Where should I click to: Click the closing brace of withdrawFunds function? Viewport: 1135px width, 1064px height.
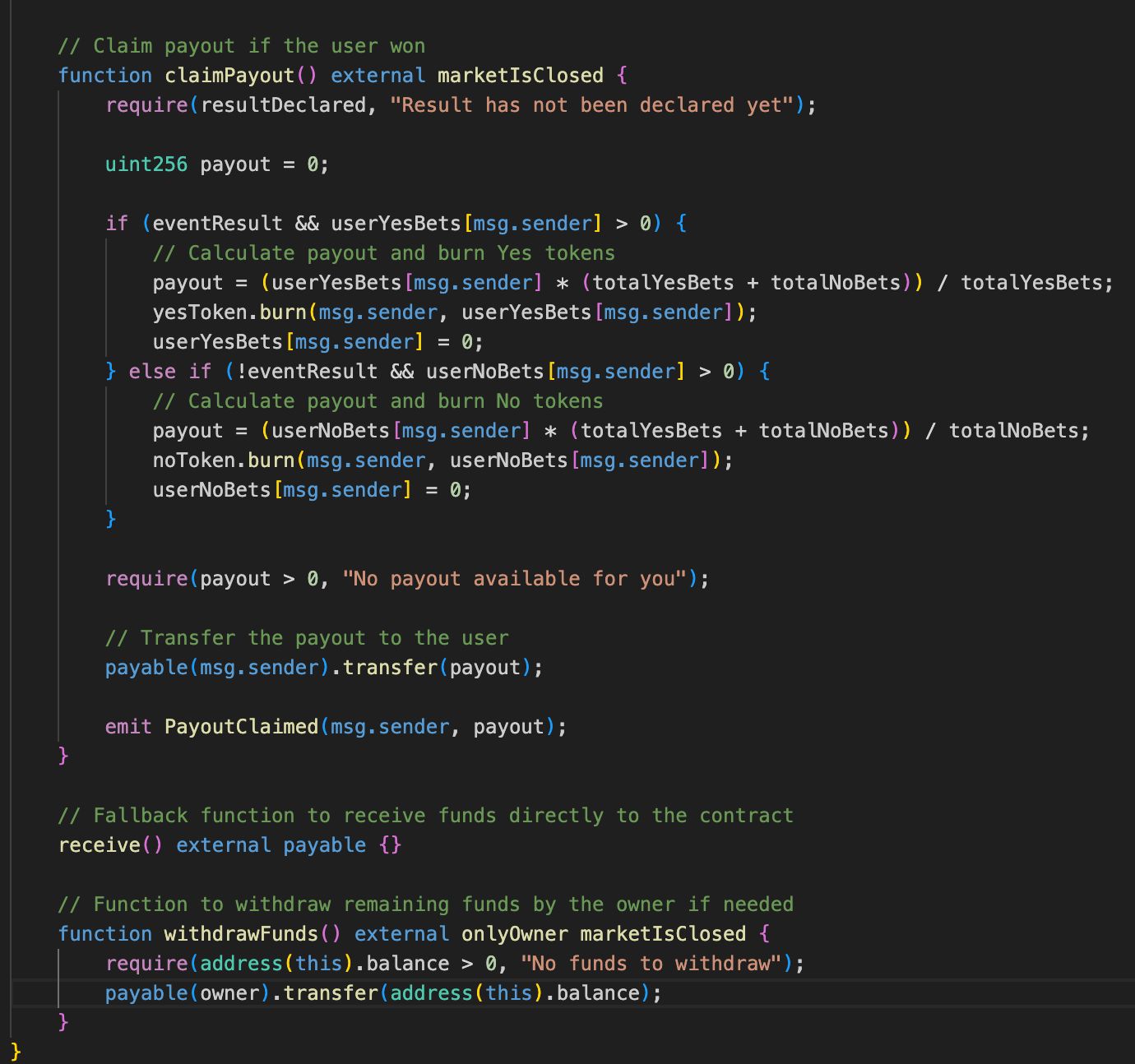(x=63, y=1022)
